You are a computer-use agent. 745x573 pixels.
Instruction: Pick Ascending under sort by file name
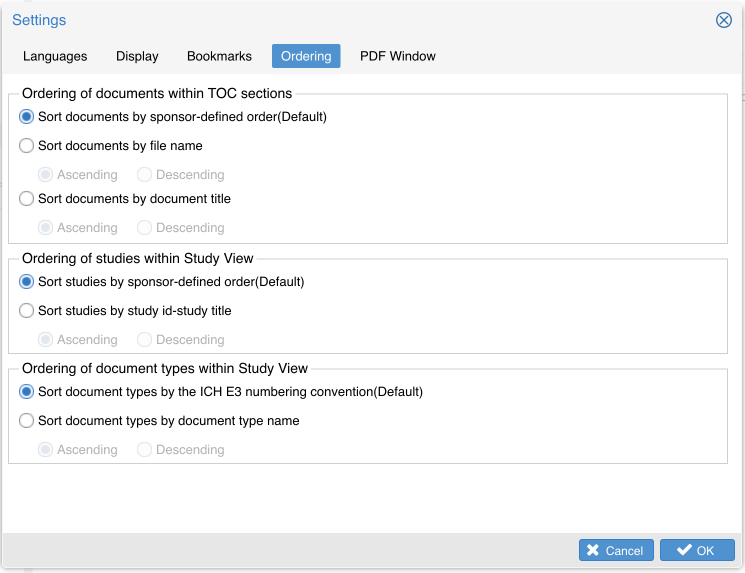pos(45,175)
